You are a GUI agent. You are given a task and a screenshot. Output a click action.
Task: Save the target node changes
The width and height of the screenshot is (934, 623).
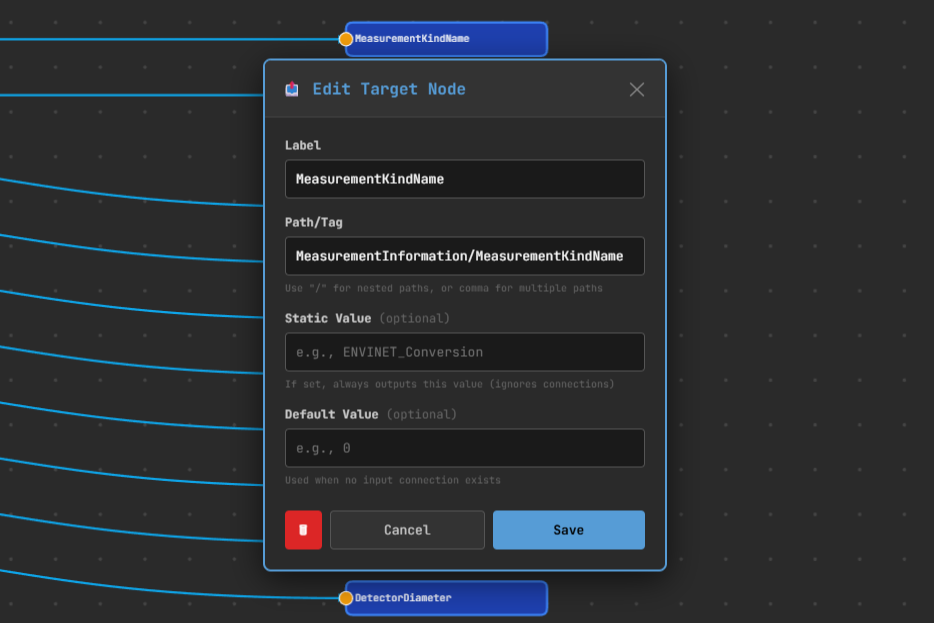tap(568, 530)
